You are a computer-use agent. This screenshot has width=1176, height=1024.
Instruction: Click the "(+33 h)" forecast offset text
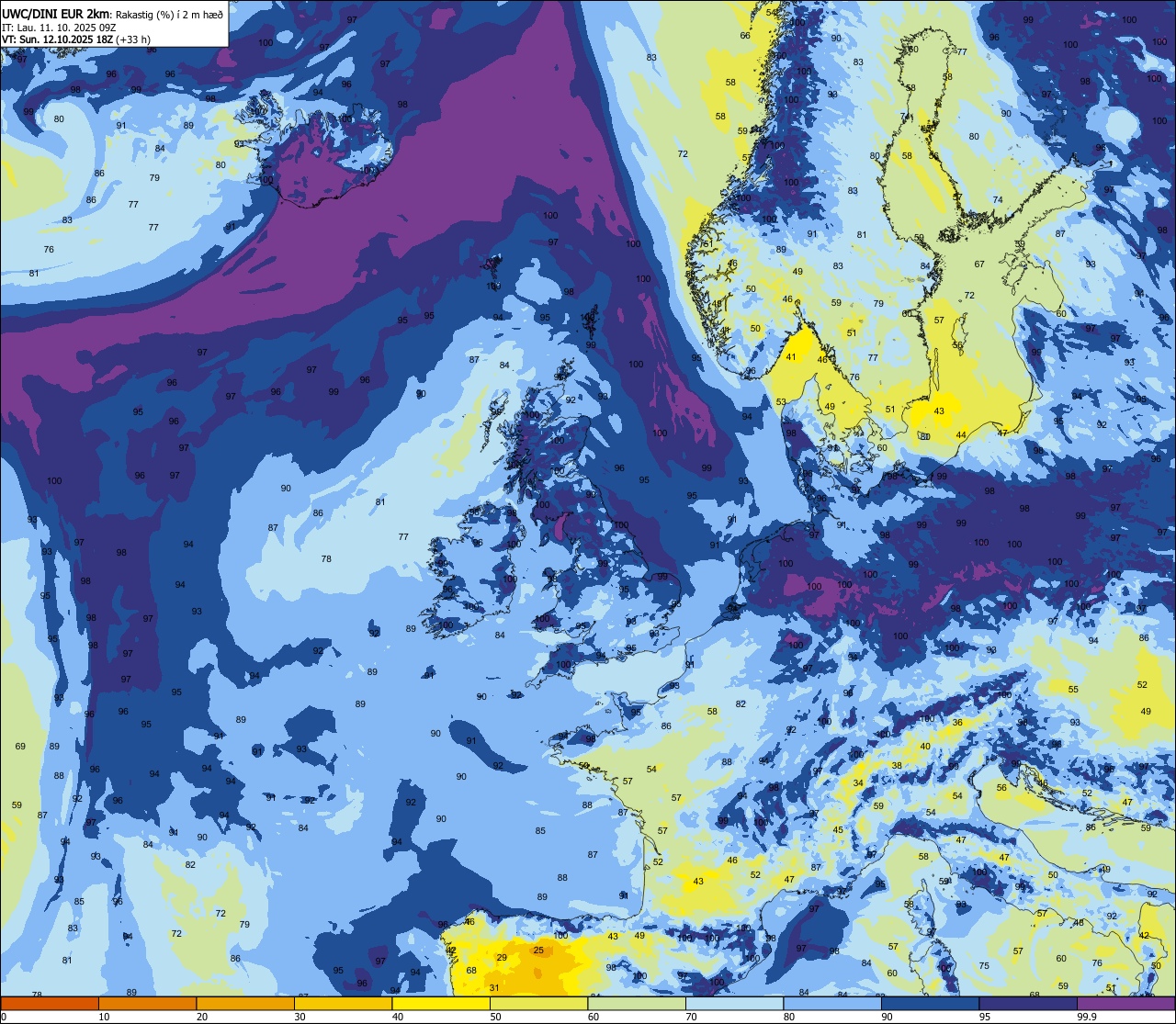coord(133,39)
